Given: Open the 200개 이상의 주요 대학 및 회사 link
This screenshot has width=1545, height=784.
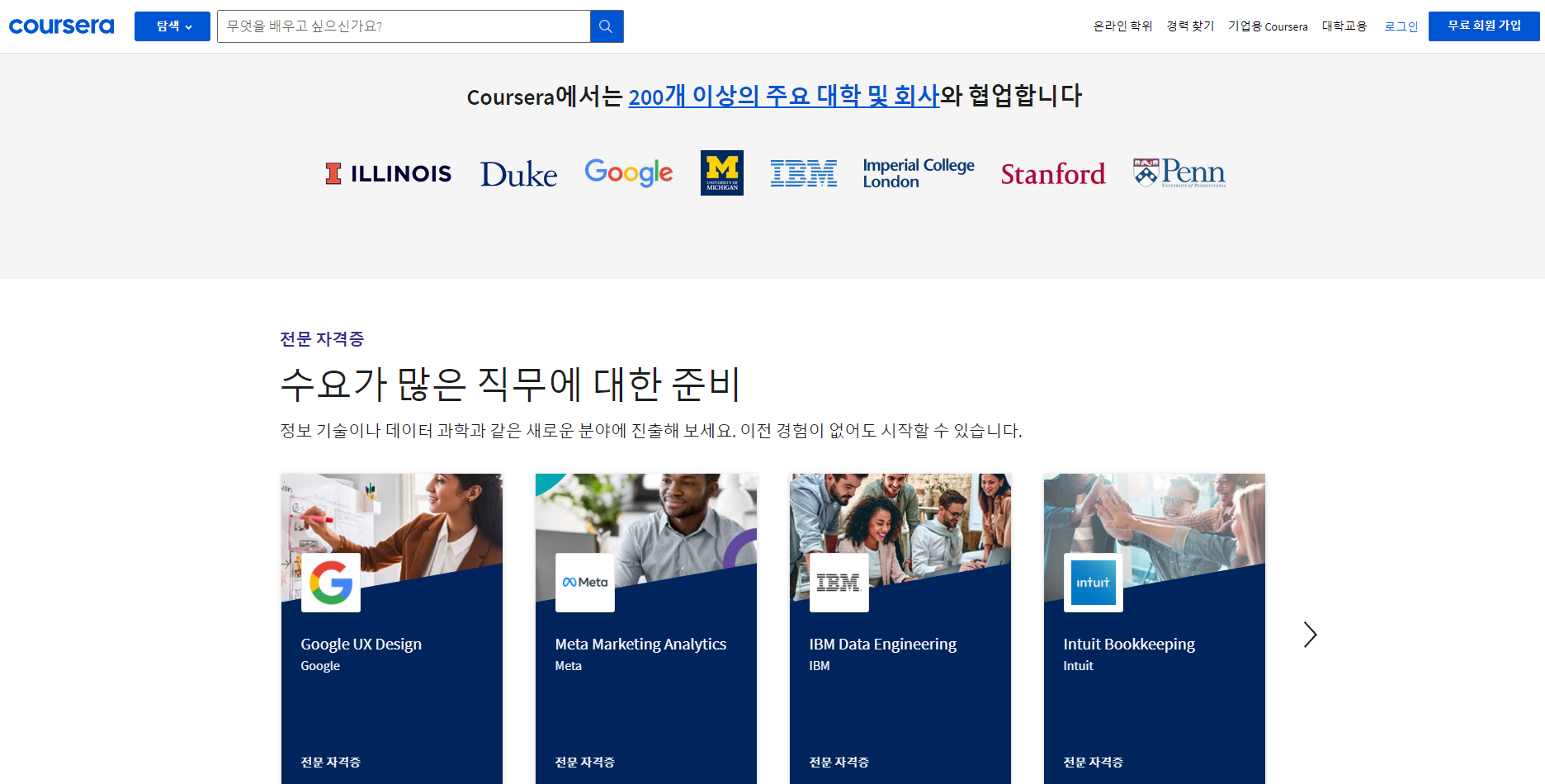Looking at the screenshot, I should [x=784, y=96].
